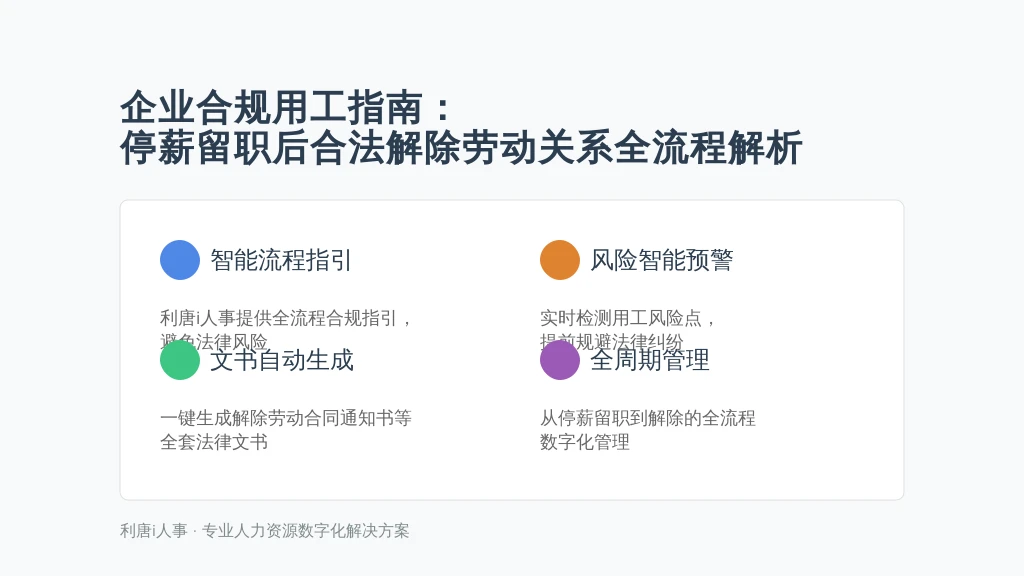
Task: Click description text 实时检测用工风险点
Action: pyautogui.click(x=620, y=318)
